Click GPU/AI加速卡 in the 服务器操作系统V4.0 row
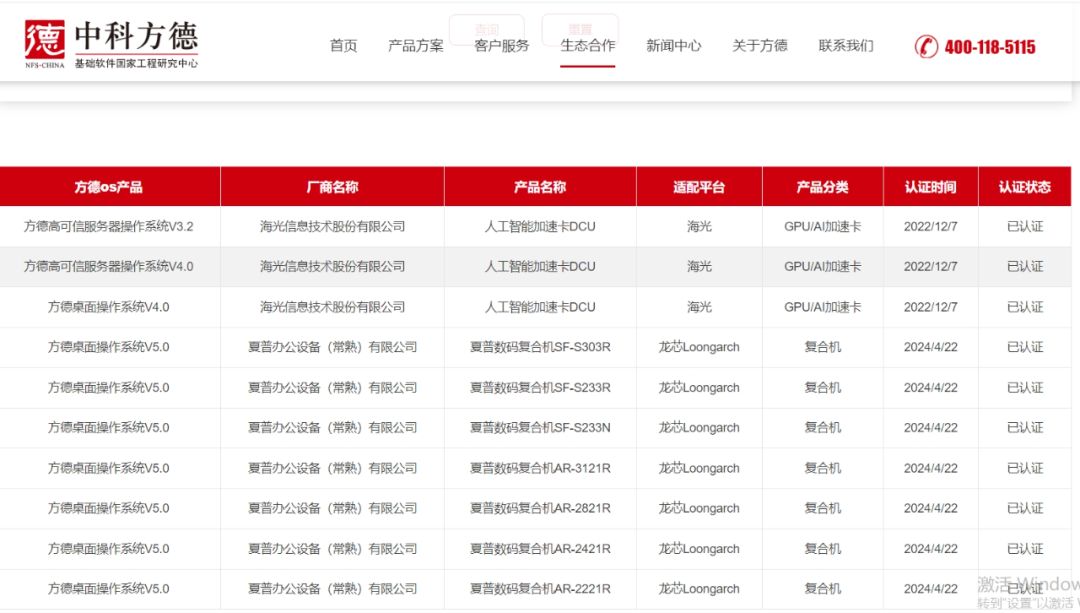The width and height of the screenshot is (1080, 613). 822,266
